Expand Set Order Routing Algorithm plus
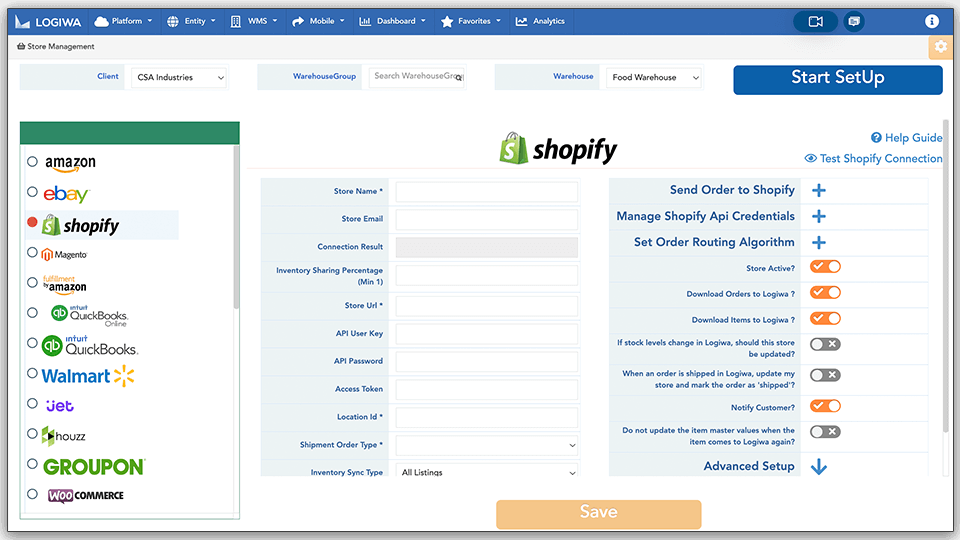960x540 pixels. pos(819,242)
